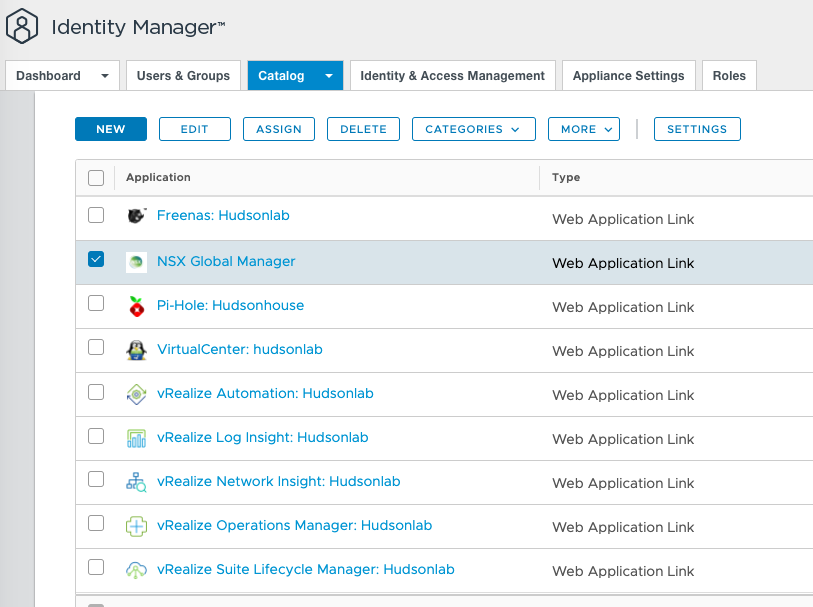Image resolution: width=813 pixels, height=607 pixels.
Task: Check the Freenas: Hudsonlab row checkbox
Action: pos(96,215)
